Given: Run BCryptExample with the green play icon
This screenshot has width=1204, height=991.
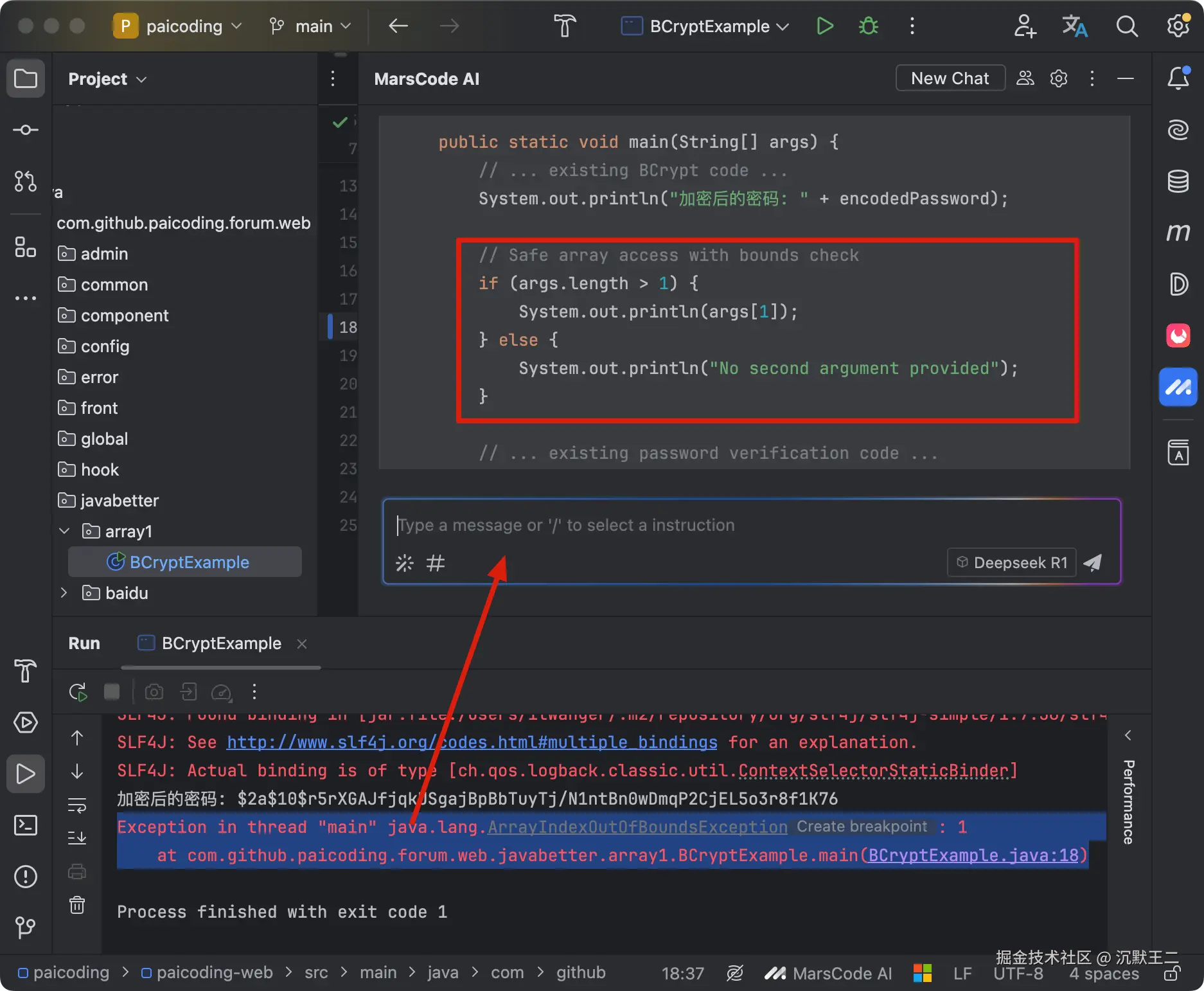Looking at the screenshot, I should click(825, 26).
